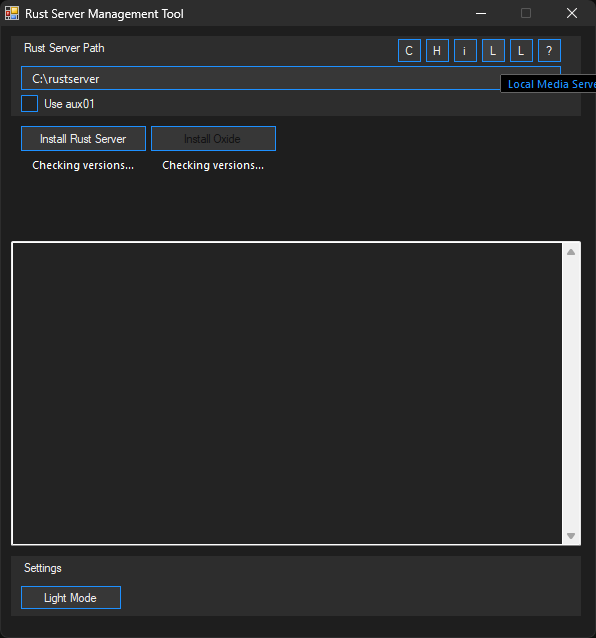The width and height of the screenshot is (596, 638).
Task: Click the H shortcut button
Action: 437,51
